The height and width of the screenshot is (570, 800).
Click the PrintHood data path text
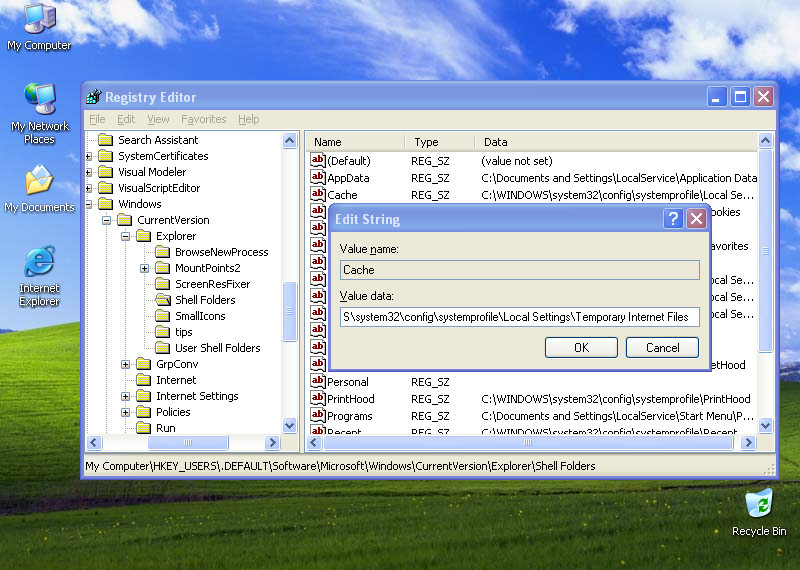coord(615,399)
